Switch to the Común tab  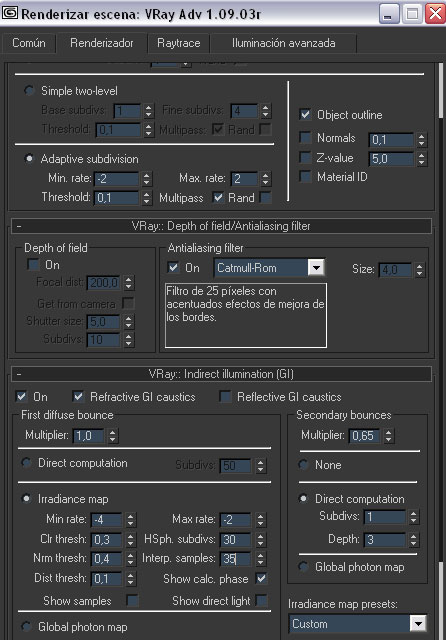point(29,43)
